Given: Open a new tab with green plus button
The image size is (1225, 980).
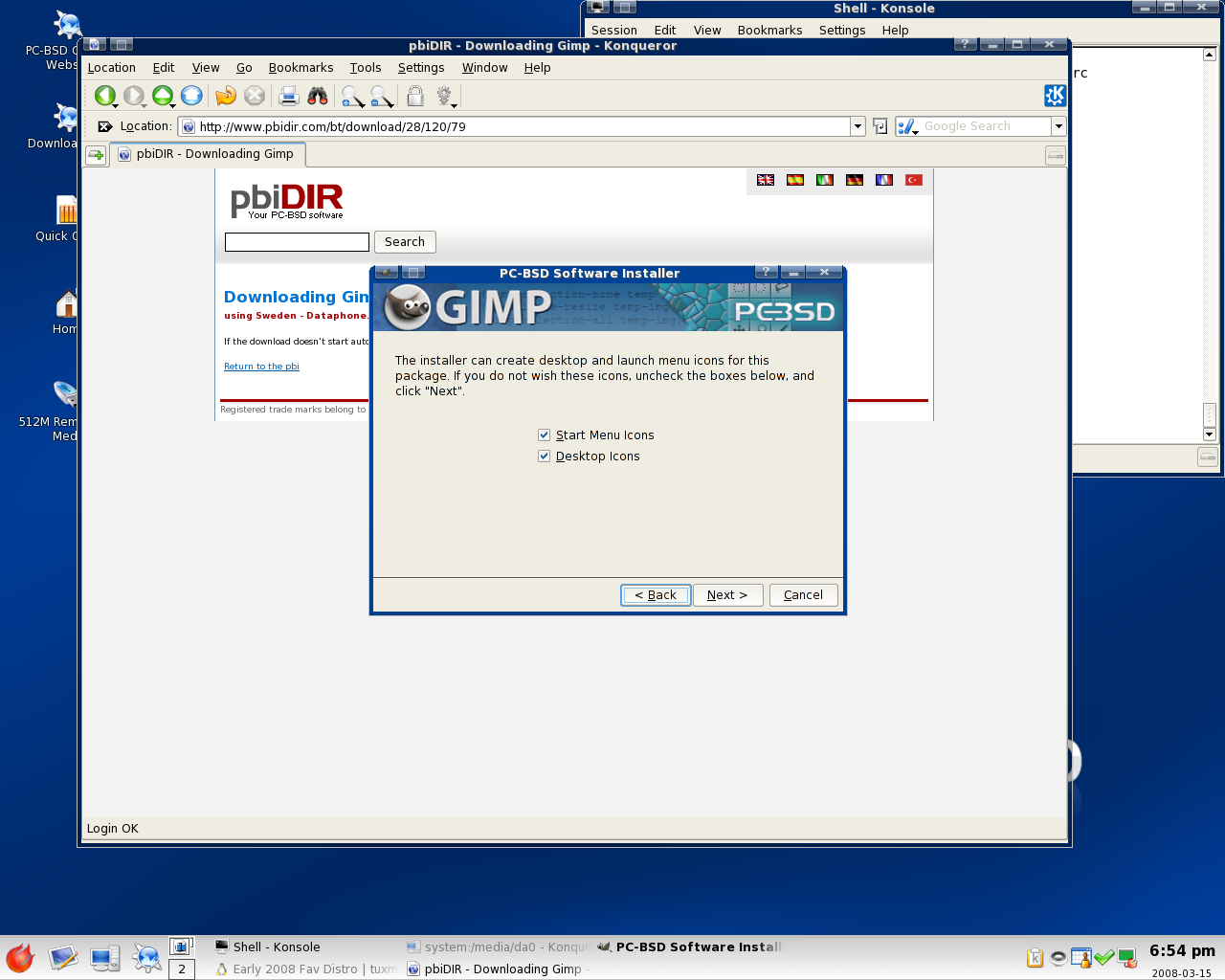Looking at the screenshot, I should pyautogui.click(x=96, y=155).
